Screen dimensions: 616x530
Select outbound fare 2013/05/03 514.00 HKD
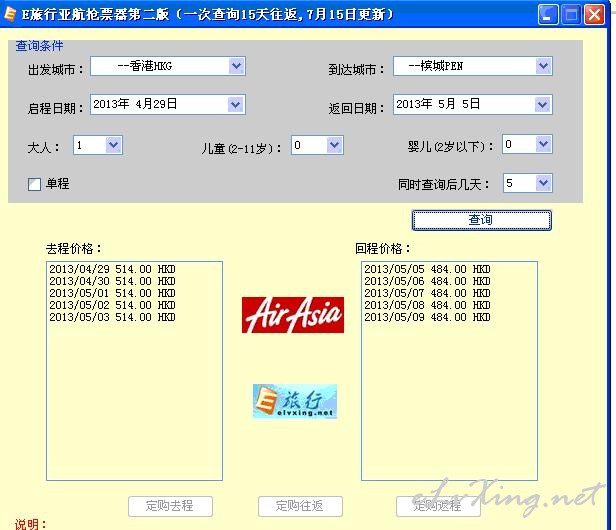pyautogui.click(x=112, y=317)
